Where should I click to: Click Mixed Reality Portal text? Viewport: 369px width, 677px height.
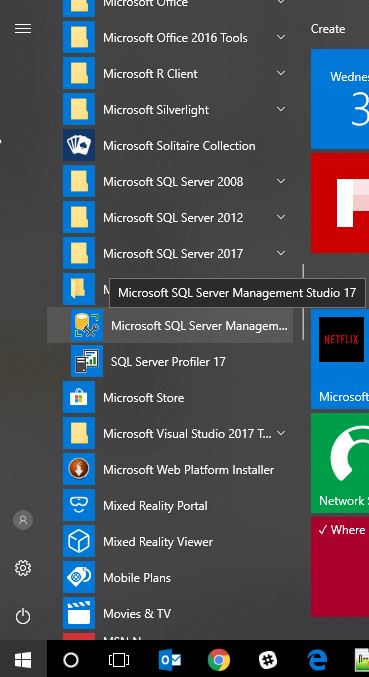pos(155,506)
